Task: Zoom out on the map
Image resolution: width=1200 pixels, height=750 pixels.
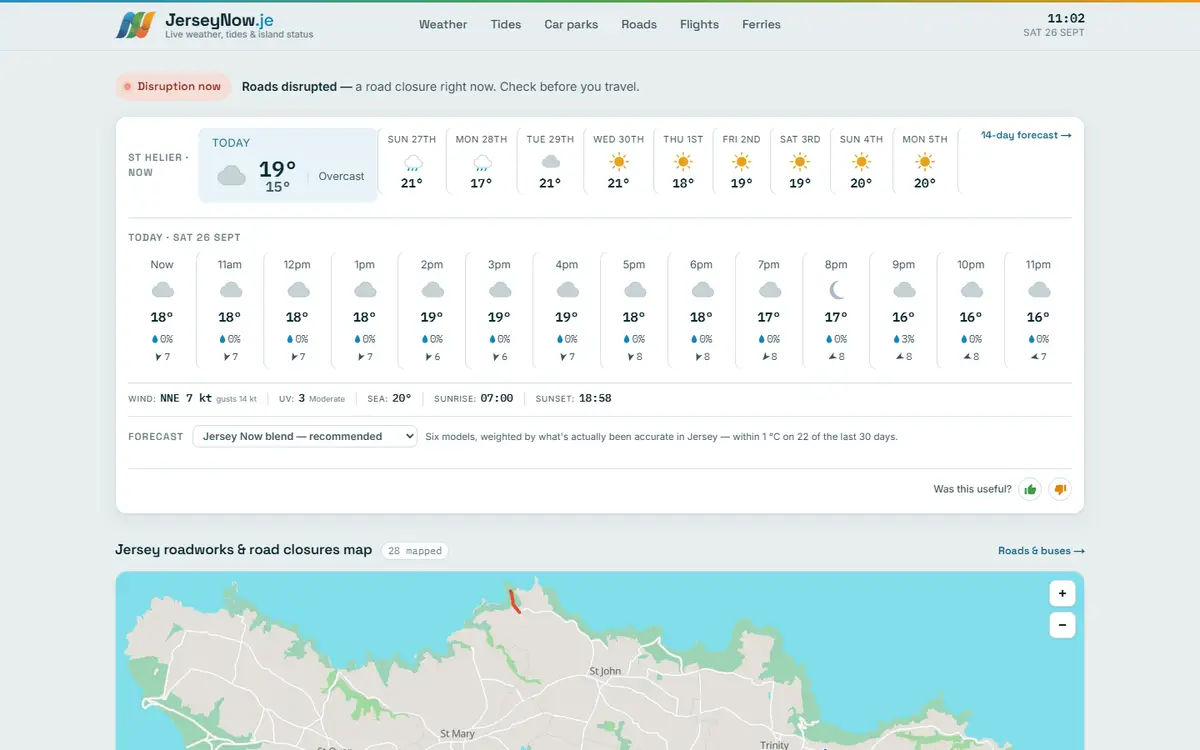Action: (x=1062, y=626)
